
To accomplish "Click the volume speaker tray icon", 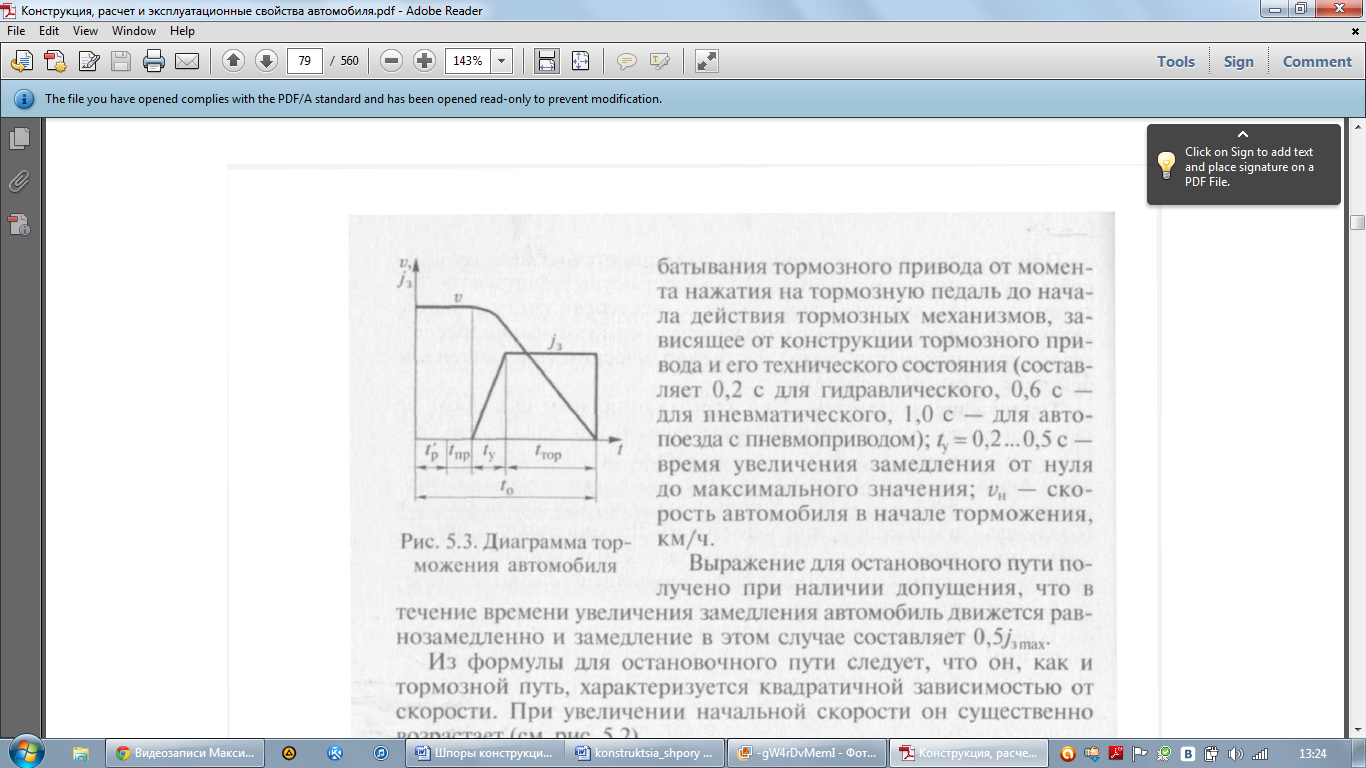I will click(x=1235, y=753).
